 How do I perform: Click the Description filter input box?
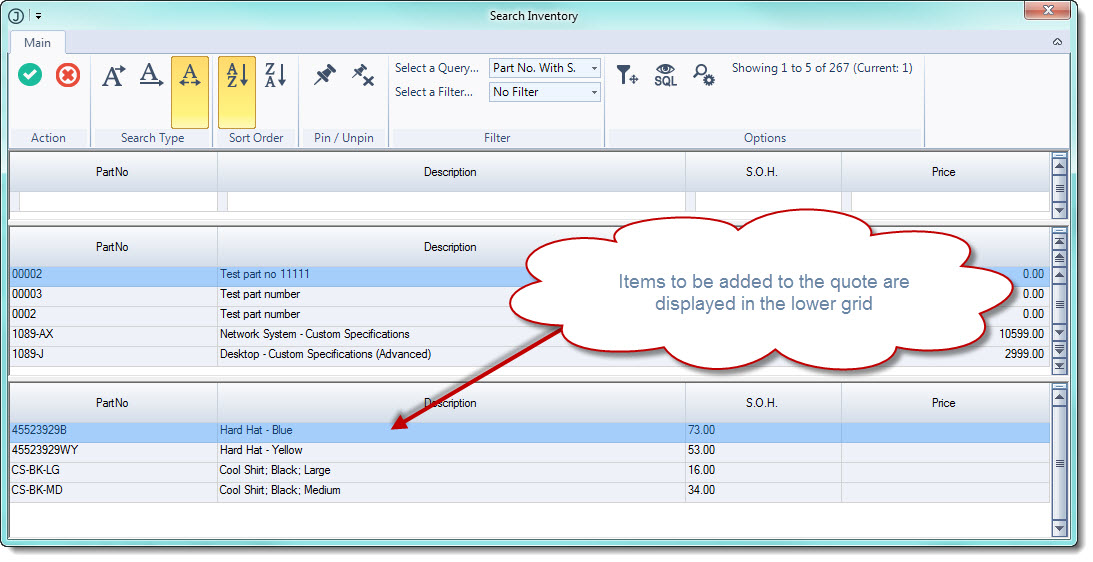pos(456,202)
